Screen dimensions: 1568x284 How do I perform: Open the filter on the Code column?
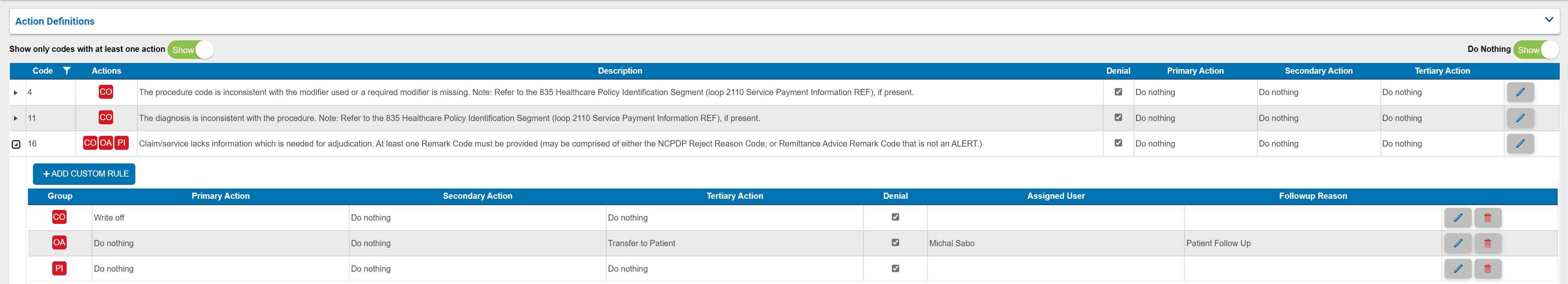click(67, 71)
